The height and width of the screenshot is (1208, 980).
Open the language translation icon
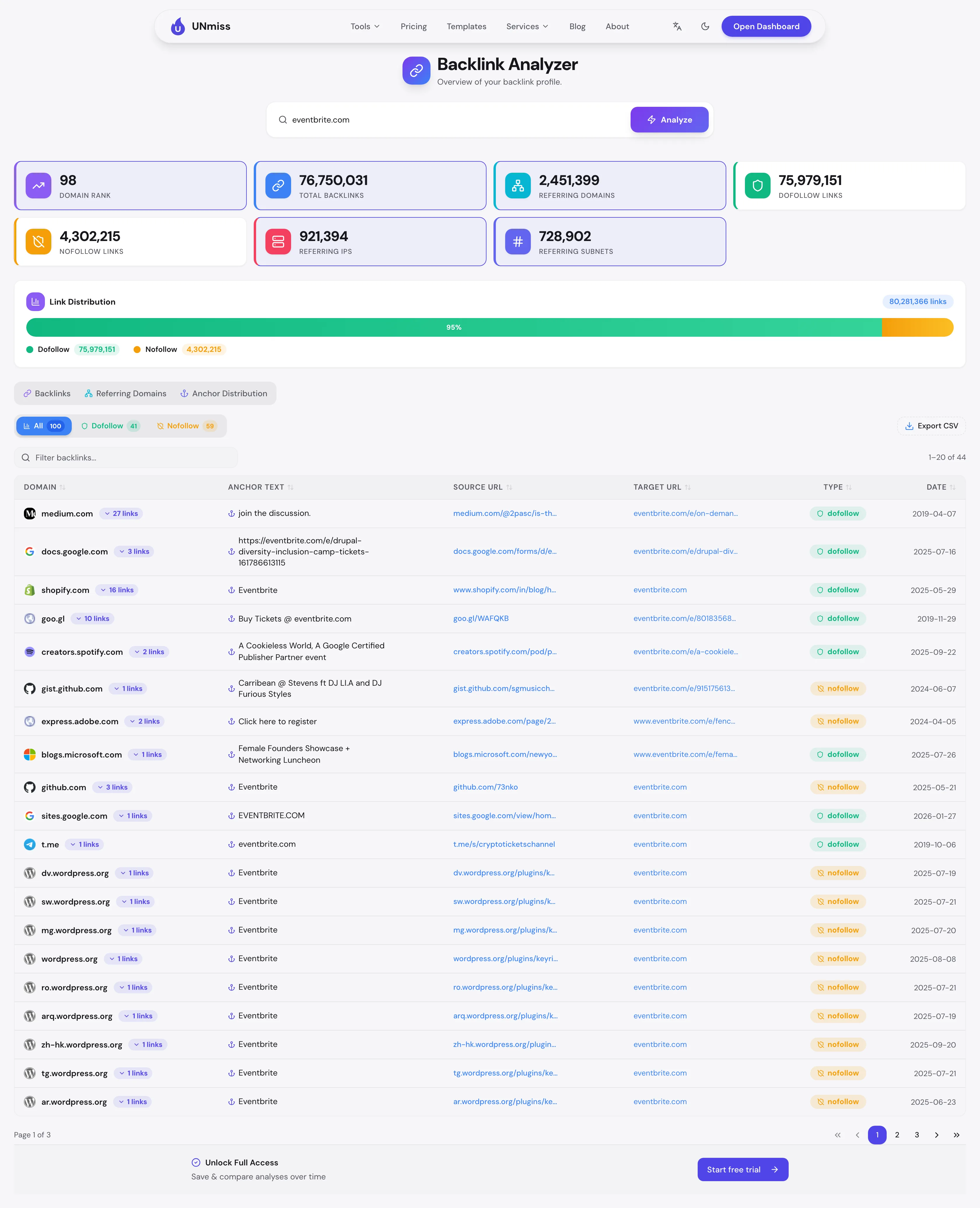pyautogui.click(x=677, y=26)
